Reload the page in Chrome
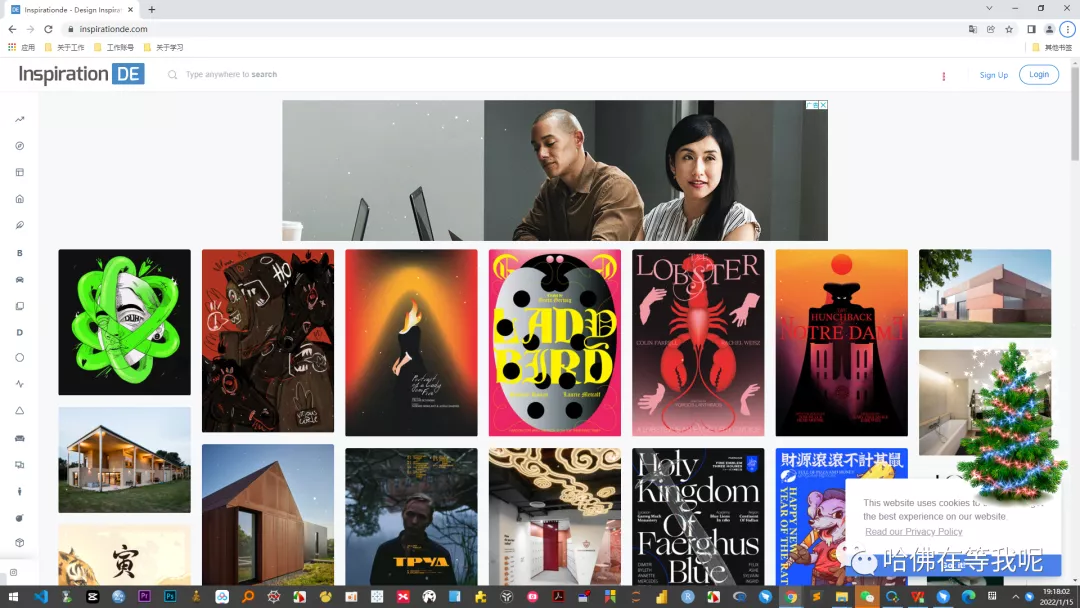The image size is (1080, 608). pyautogui.click(x=48, y=29)
